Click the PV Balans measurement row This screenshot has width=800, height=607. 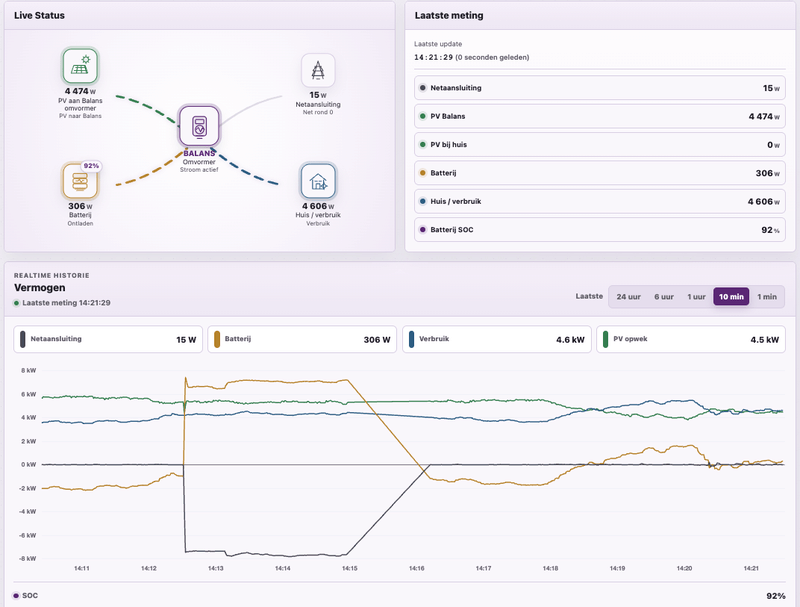click(599, 116)
